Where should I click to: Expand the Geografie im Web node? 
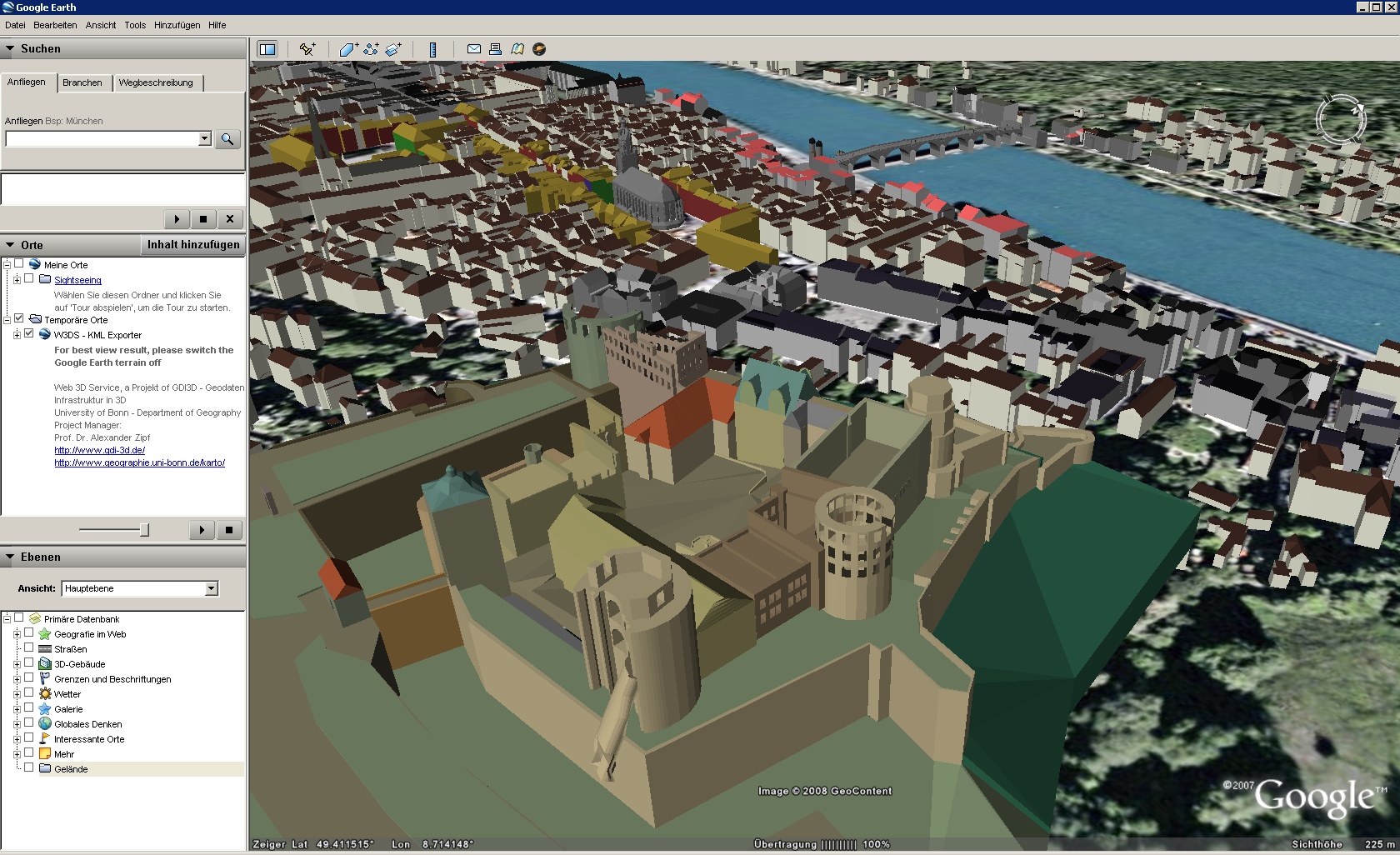pos(17,634)
